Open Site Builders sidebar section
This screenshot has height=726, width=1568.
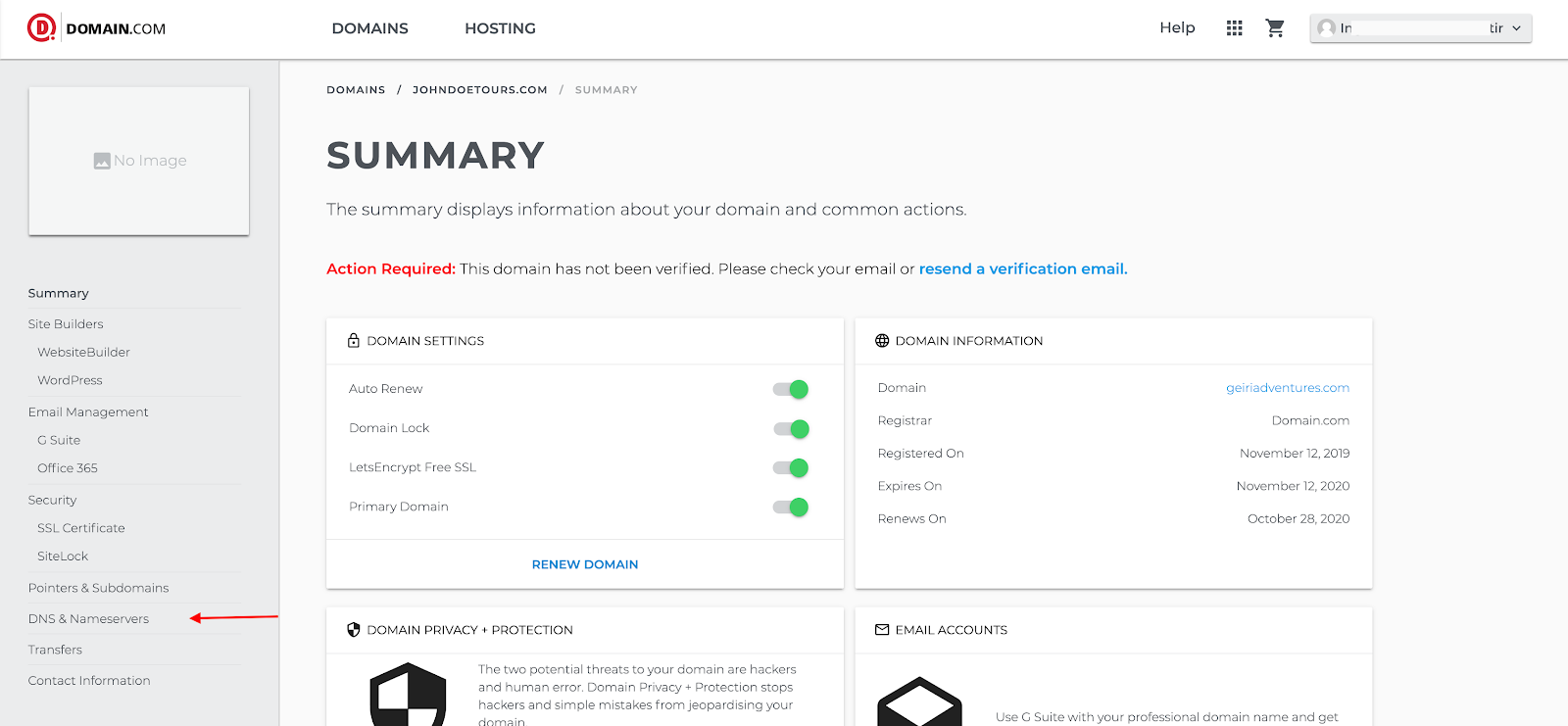pos(66,323)
